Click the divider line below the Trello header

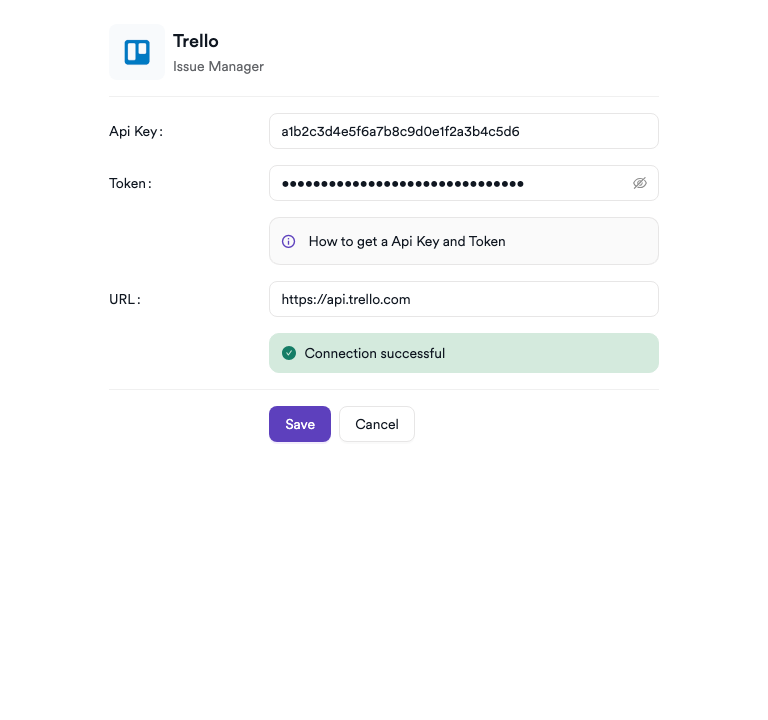[x=384, y=97]
